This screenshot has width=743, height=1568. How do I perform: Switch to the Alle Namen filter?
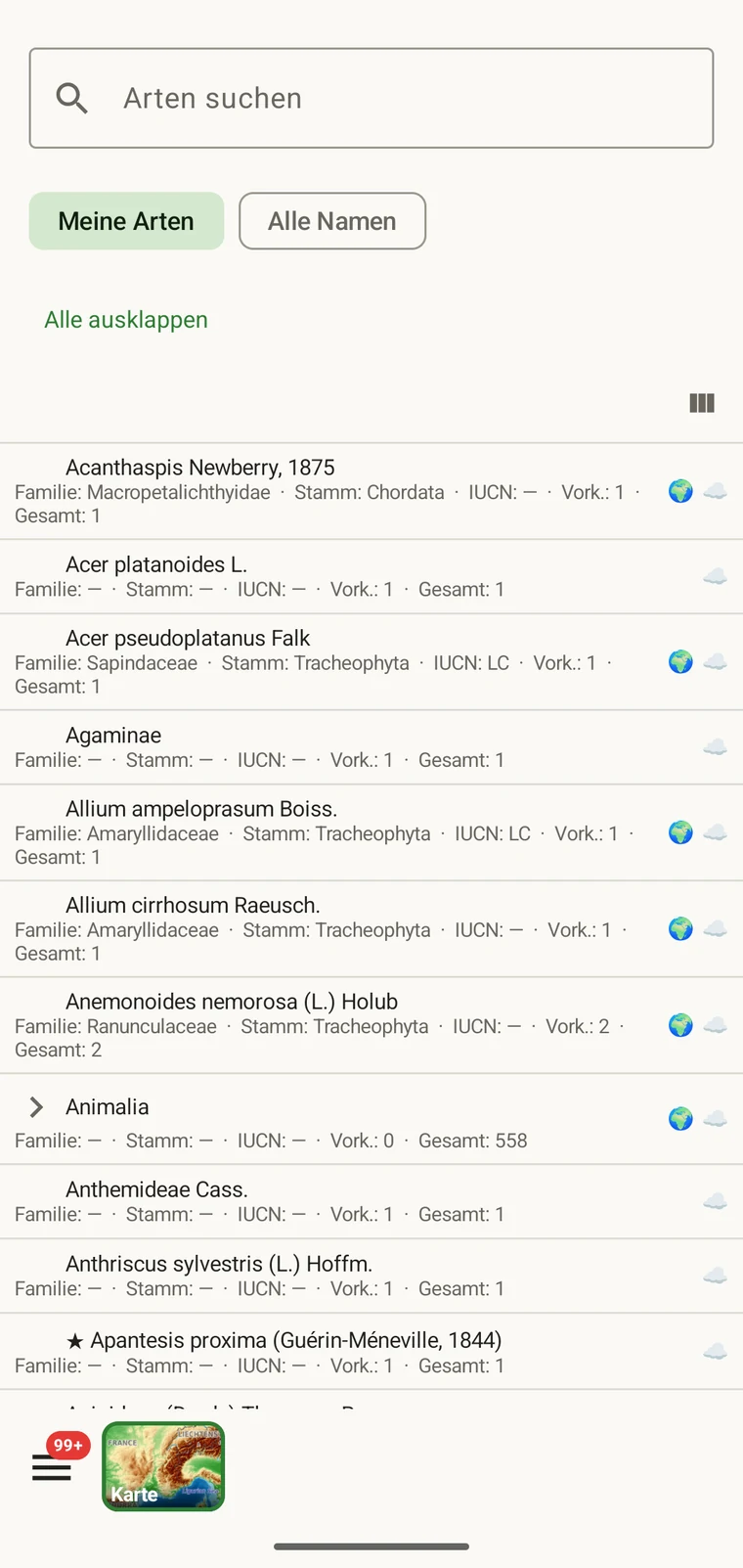point(332,221)
